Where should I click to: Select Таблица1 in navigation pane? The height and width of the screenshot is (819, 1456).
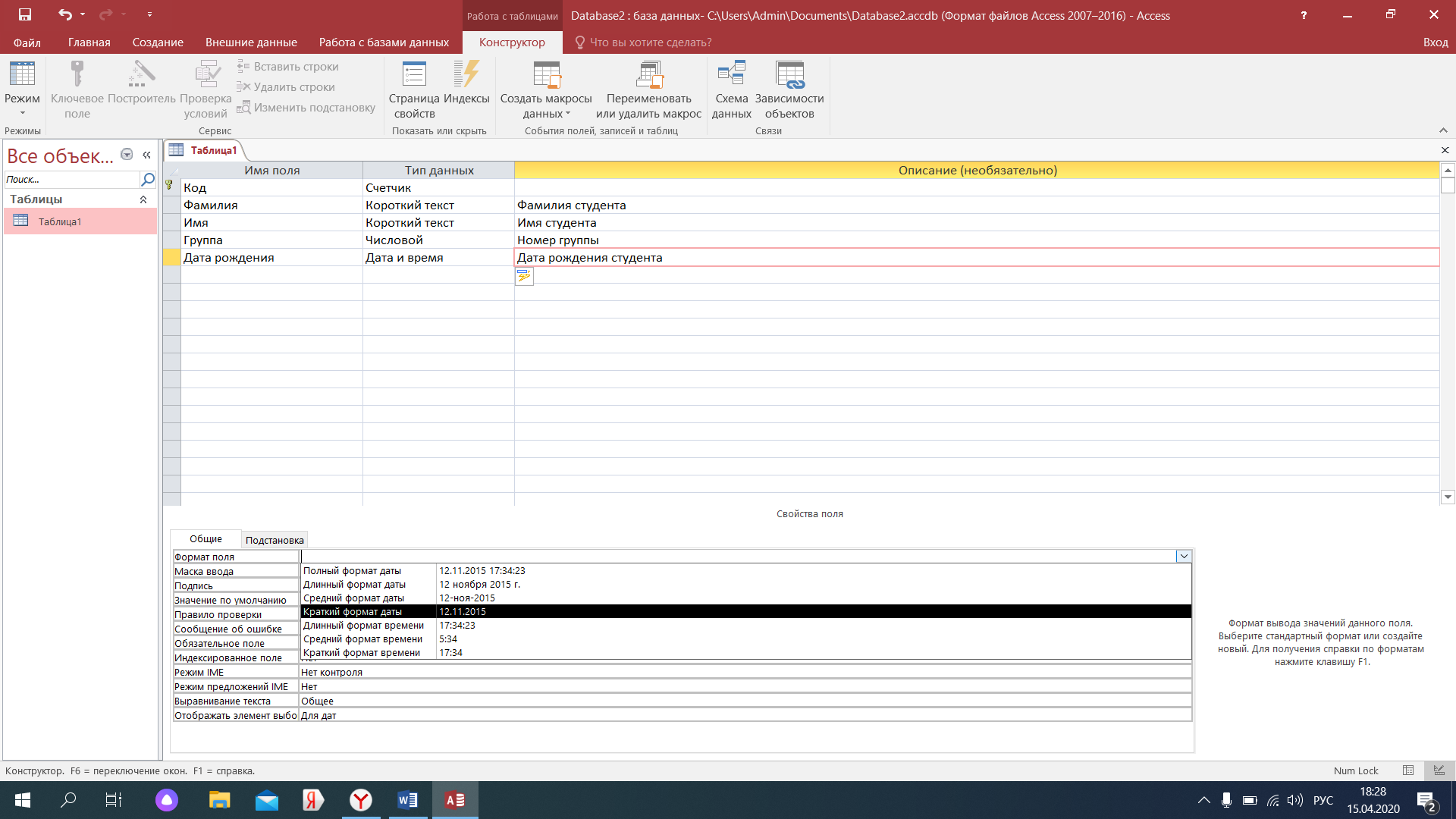[80, 221]
